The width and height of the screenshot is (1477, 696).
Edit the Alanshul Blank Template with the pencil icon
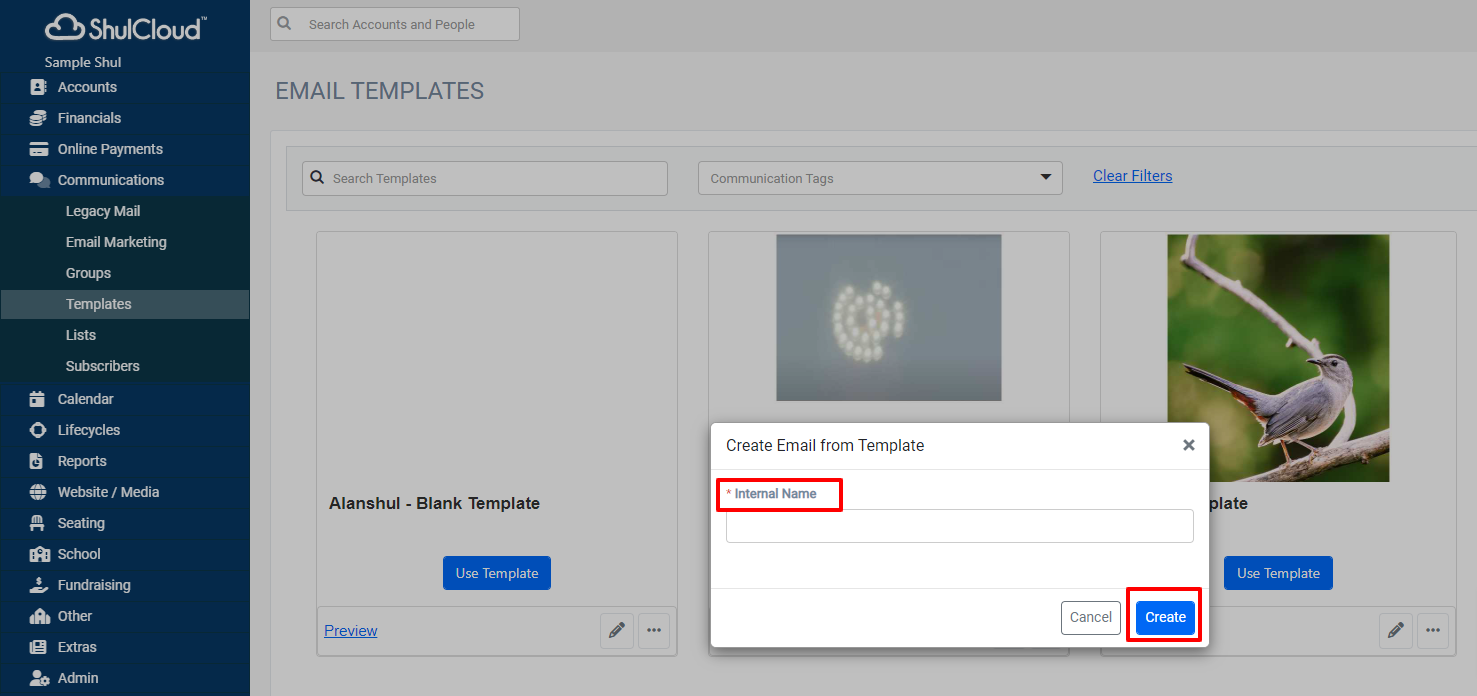tap(617, 630)
